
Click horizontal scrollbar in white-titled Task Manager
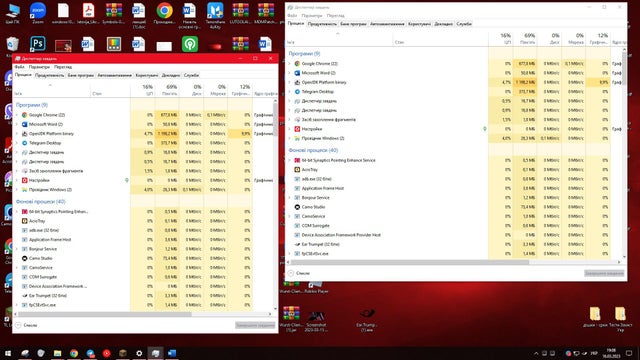pyautogui.click(x=410, y=262)
